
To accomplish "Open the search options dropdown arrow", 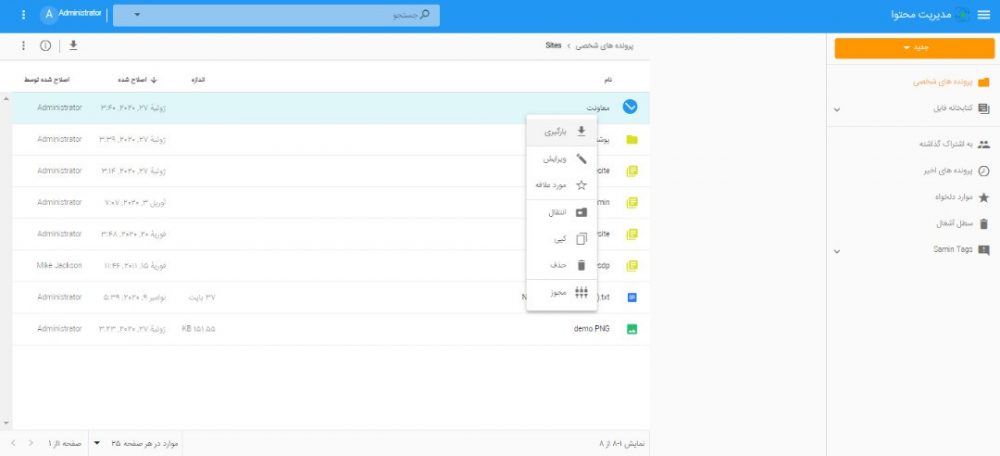I will [x=136, y=15].
